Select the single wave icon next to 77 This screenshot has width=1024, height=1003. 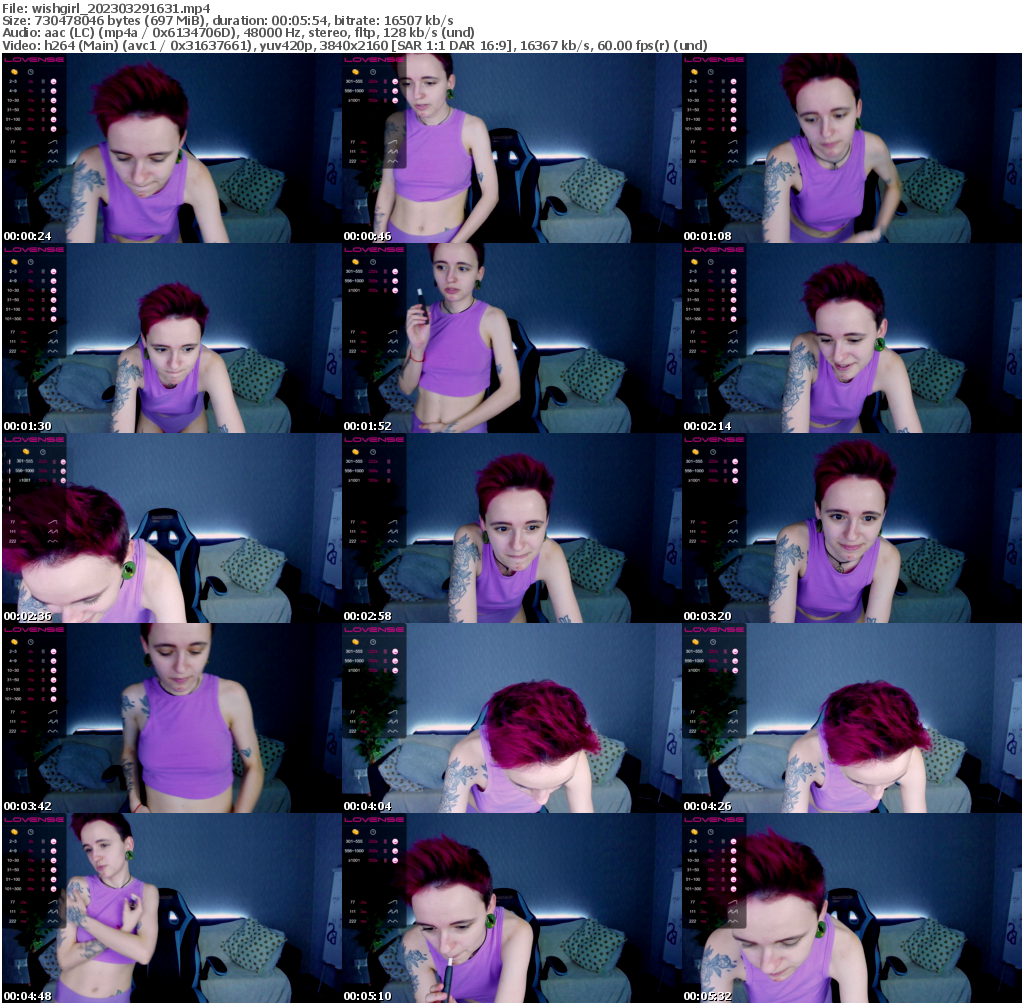pyautogui.click(x=53, y=143)
